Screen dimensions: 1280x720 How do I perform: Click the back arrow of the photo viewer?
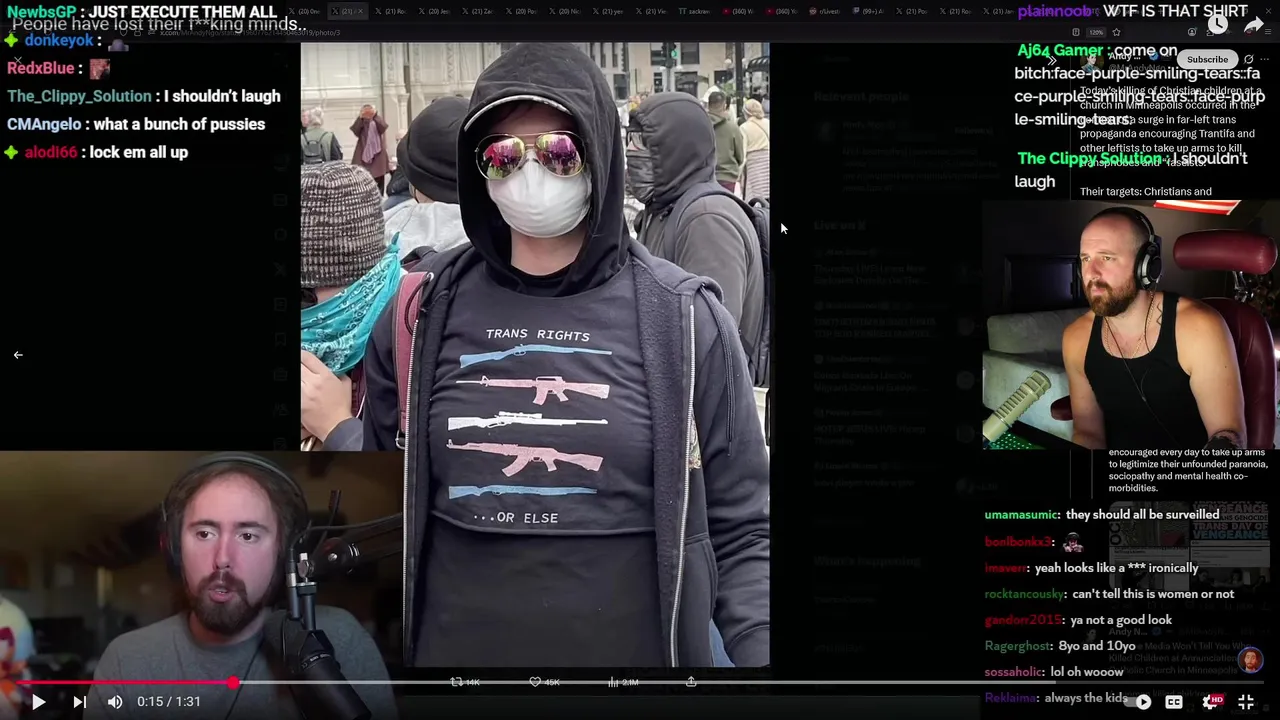click(x=18, y=355)
